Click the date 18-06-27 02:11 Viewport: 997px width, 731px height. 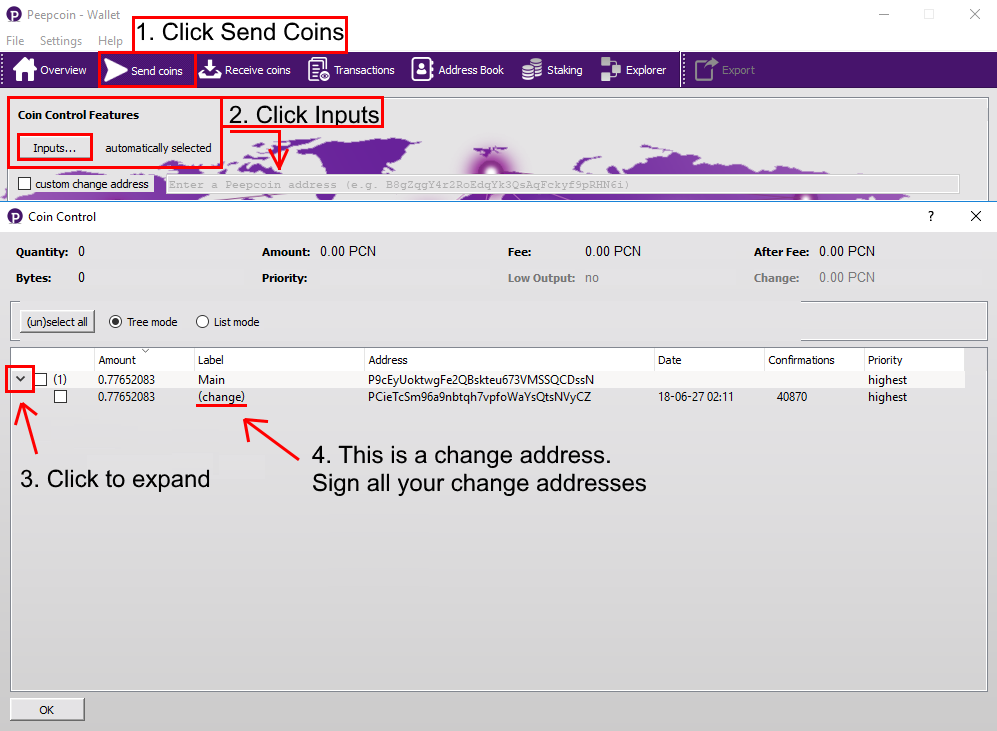coord(696,397)
